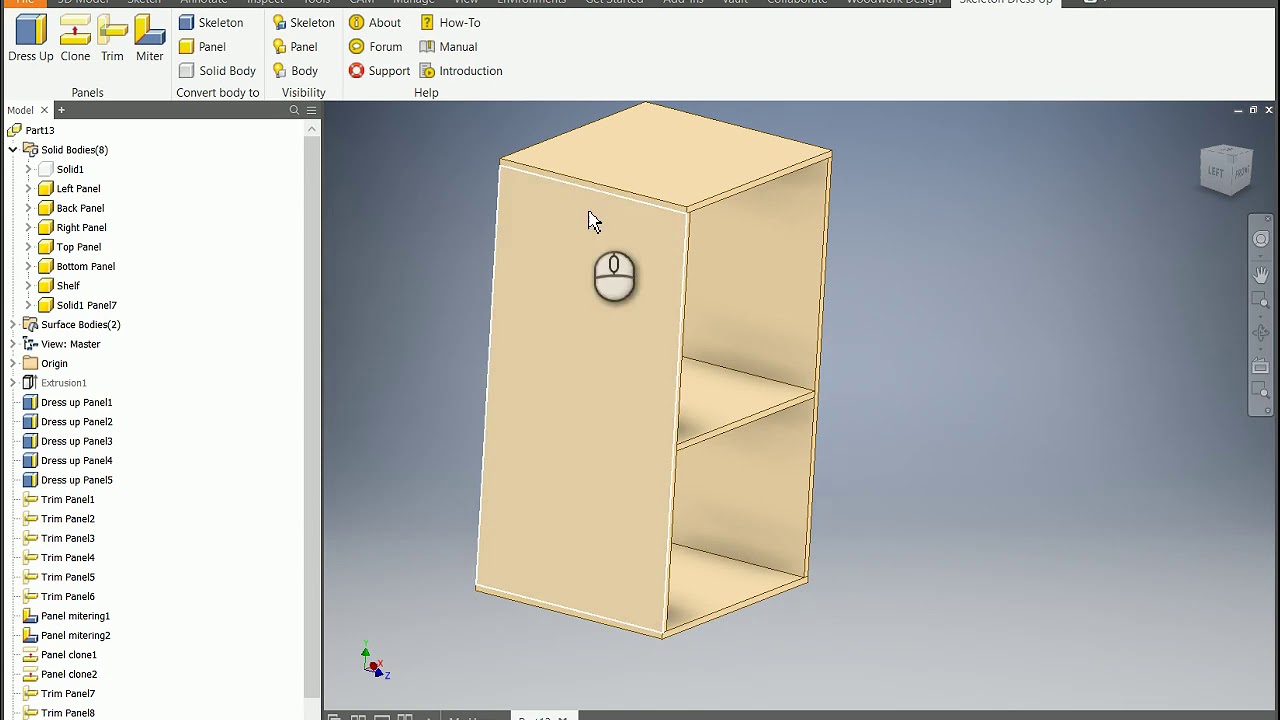This screenshot has width=1280, height=720.
Task: Open the About help item
Action: click(375, 22)
